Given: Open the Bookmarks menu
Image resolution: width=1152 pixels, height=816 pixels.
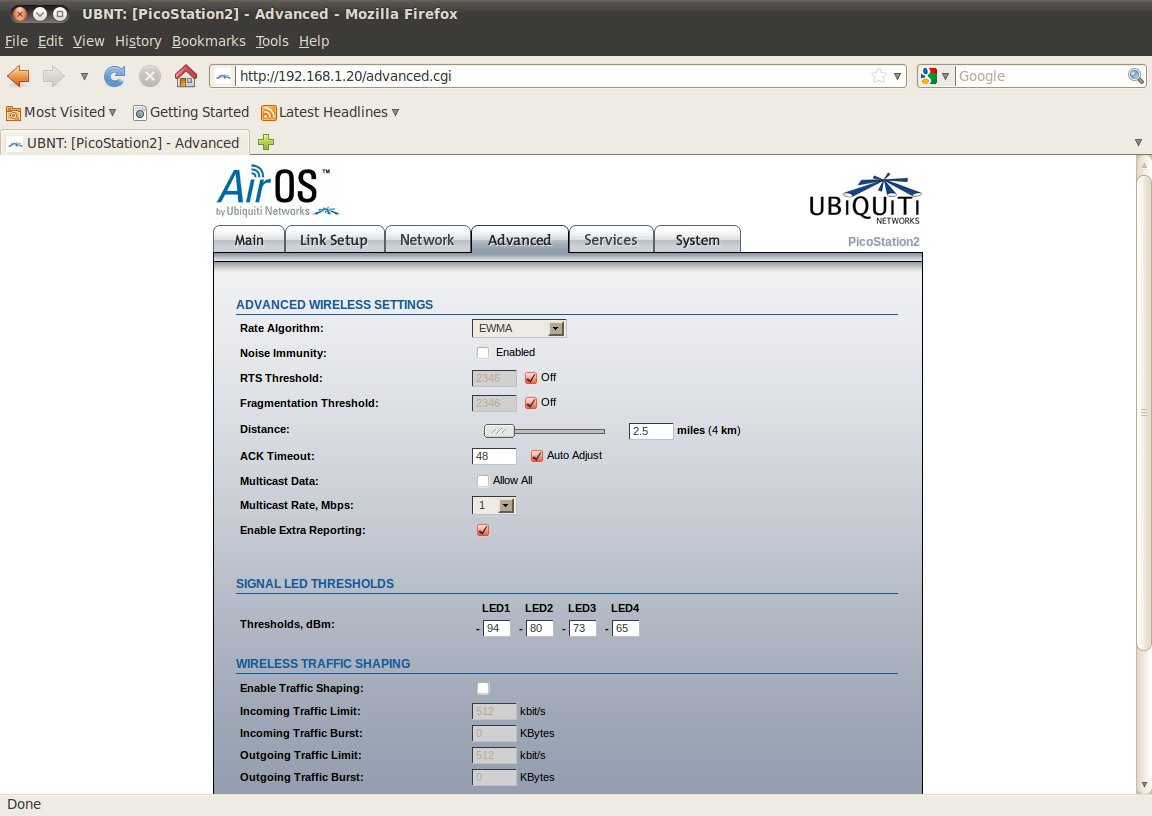Looking at the screenshot, I should (209, 41).
